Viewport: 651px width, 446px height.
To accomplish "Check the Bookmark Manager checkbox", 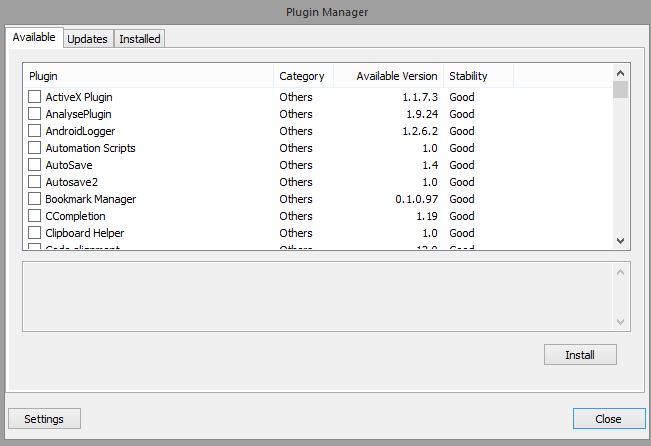I will click(x=35, y=199).
